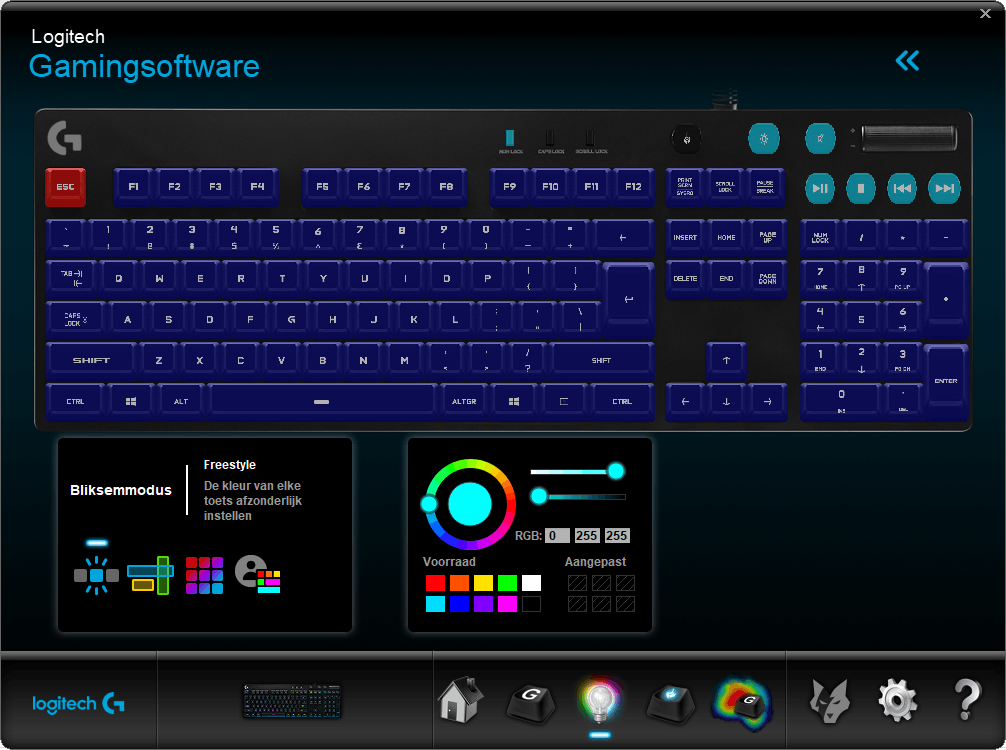Pick the blue stock color swatch
The height and width of the screenshot is (750, 1006).
(459, 604)
